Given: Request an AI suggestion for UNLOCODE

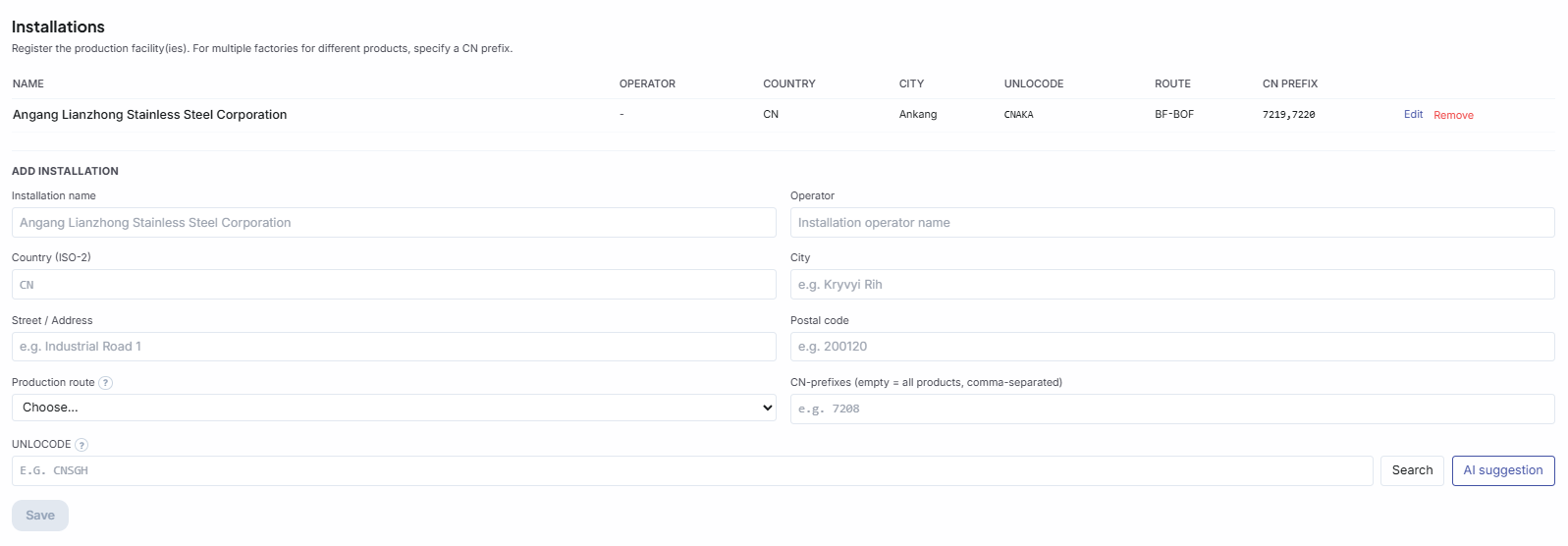Looking at the screenshot, I should click(x=1502, y=470).
